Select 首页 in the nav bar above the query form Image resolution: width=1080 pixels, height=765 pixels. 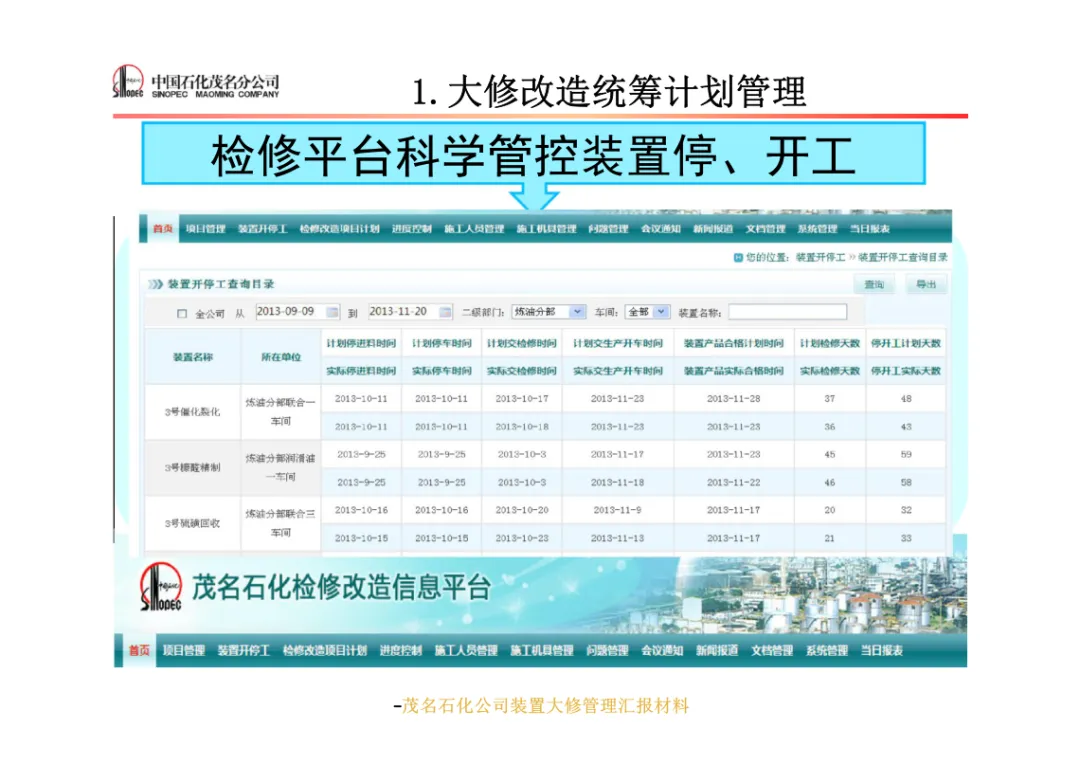click(x=163, y=229)
